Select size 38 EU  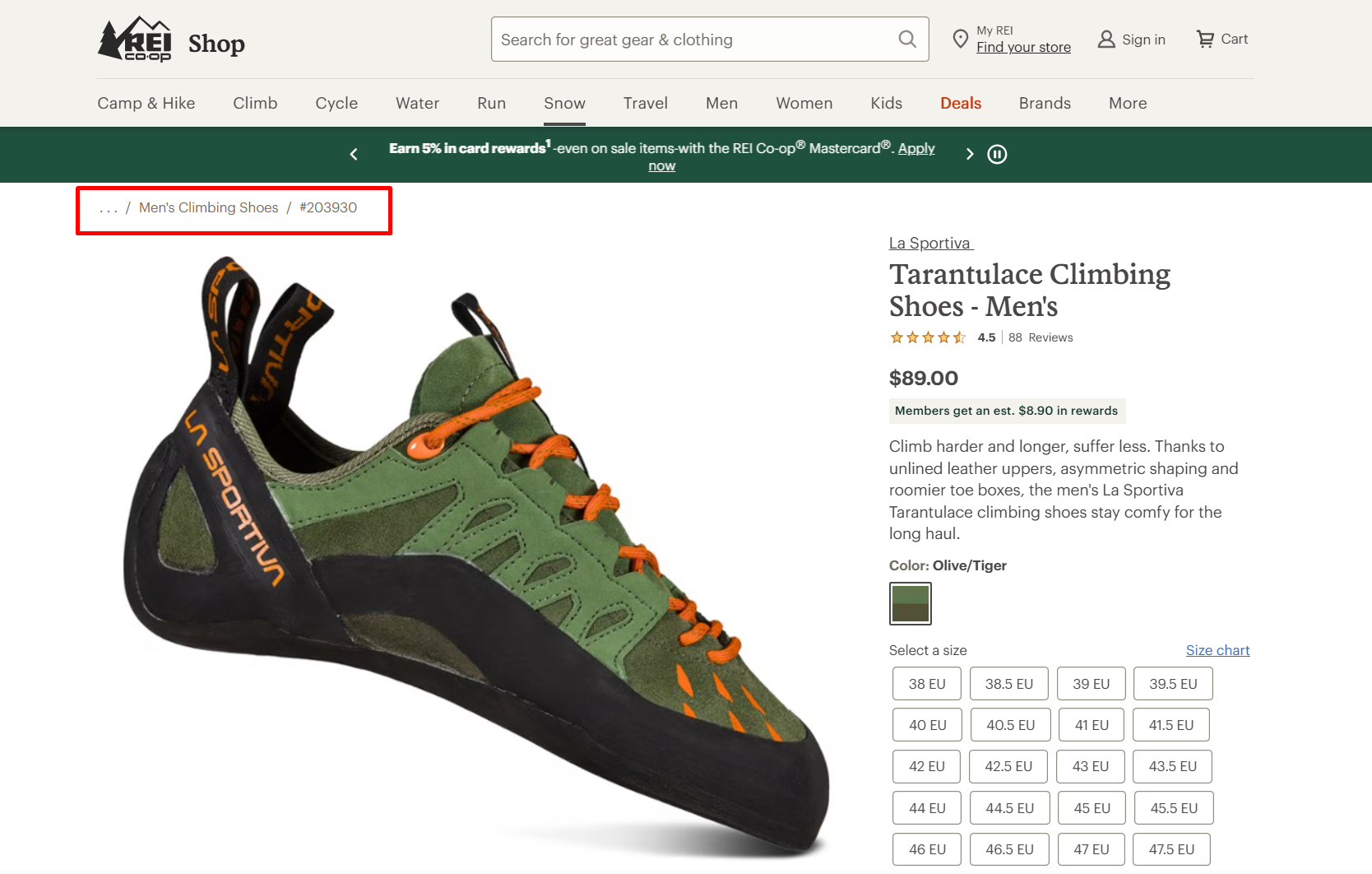coord(926,684)
